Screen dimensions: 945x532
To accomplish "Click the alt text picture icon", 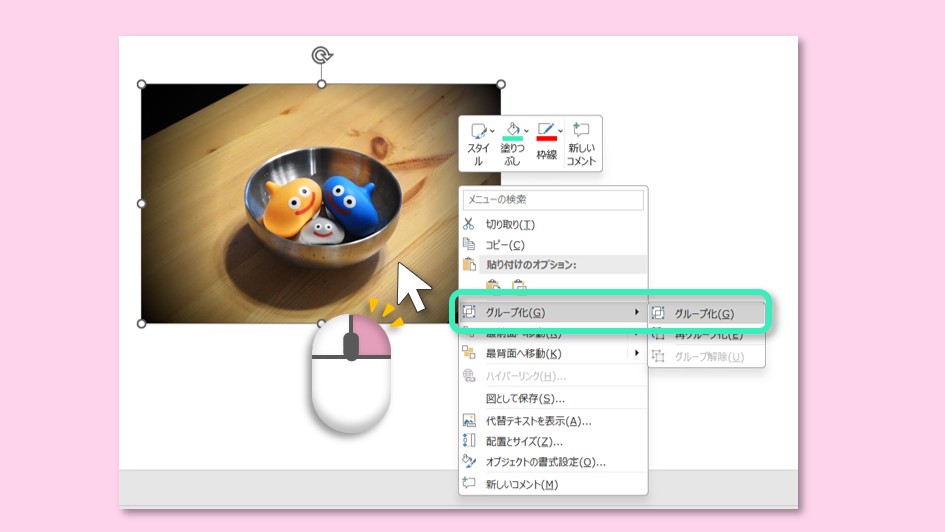I will 469,420.
